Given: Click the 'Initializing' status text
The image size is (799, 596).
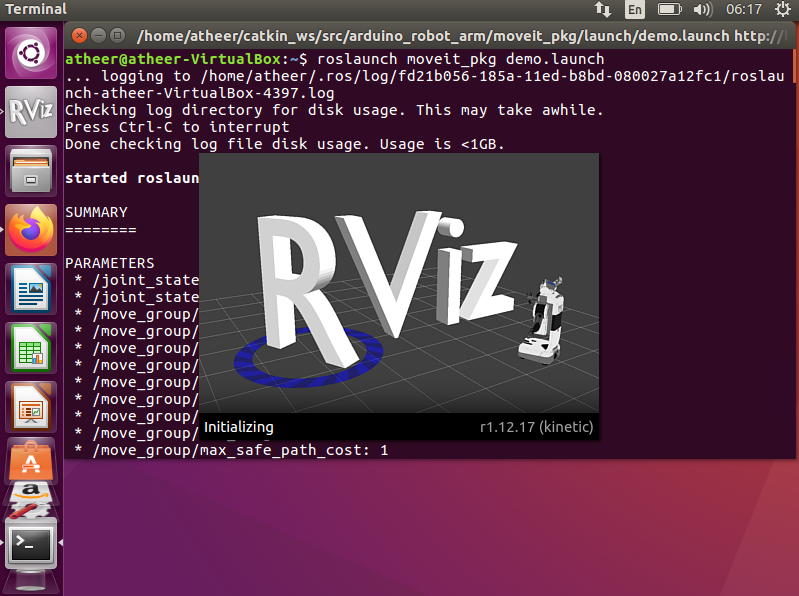Looking at the screenshot, I should pos(238,427).
